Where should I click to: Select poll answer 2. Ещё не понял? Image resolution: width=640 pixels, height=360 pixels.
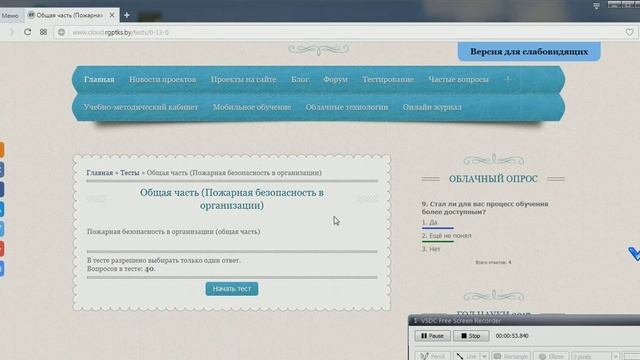click(x=447, y=236)
